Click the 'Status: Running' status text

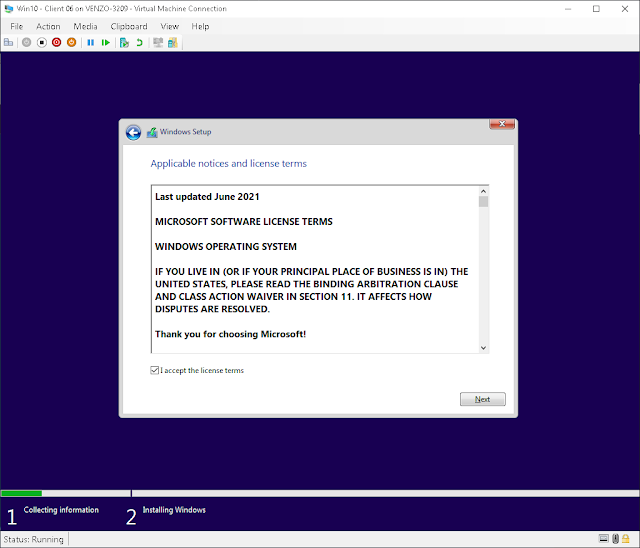pos(33,539)
